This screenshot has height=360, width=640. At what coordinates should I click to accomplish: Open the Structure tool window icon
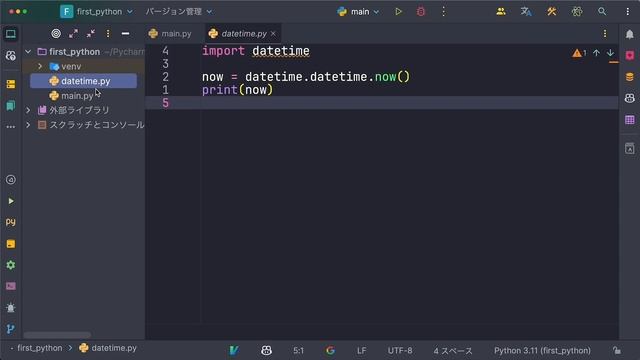[x=11, y=84]
